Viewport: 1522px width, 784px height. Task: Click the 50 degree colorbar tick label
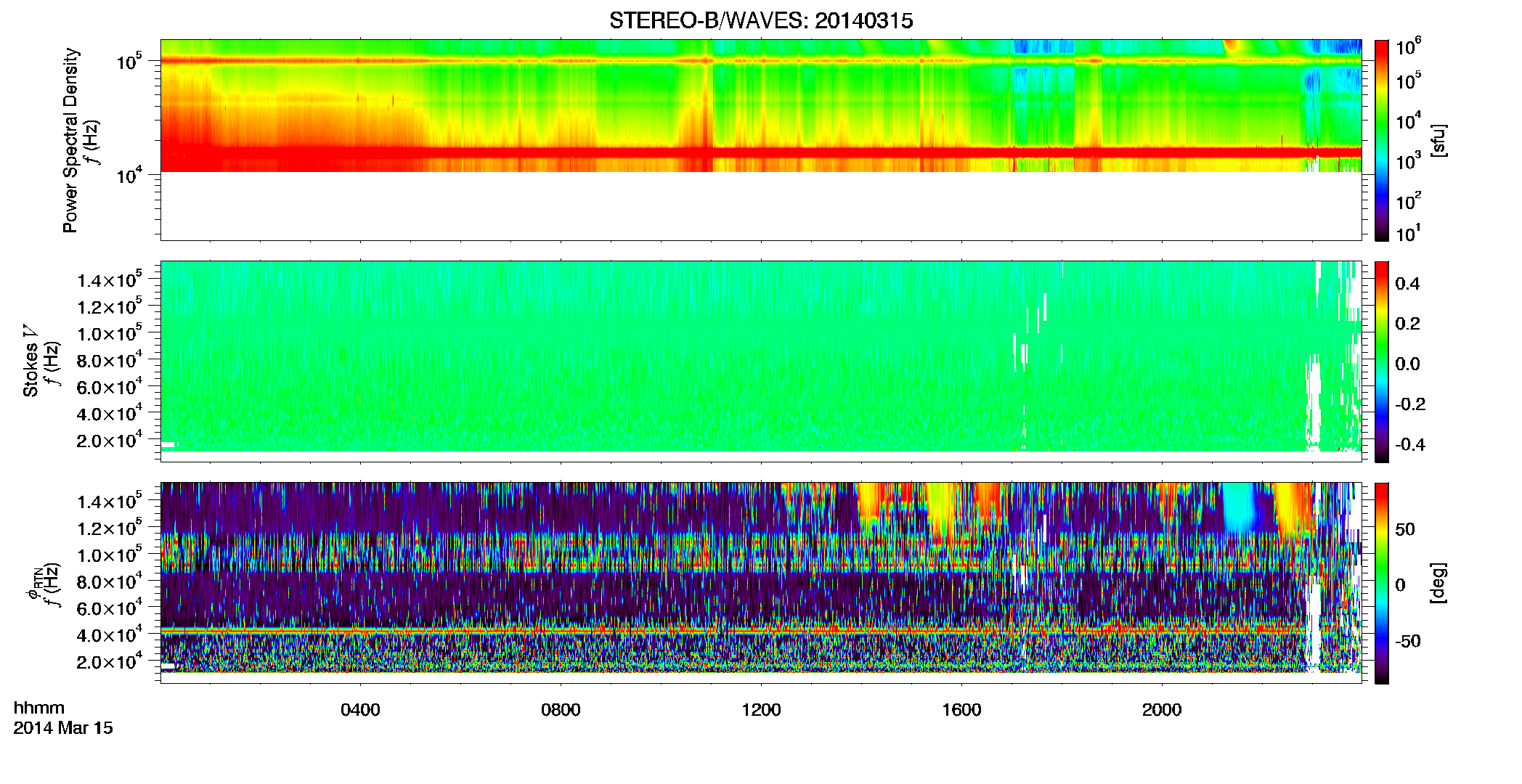coord(1405,529)
